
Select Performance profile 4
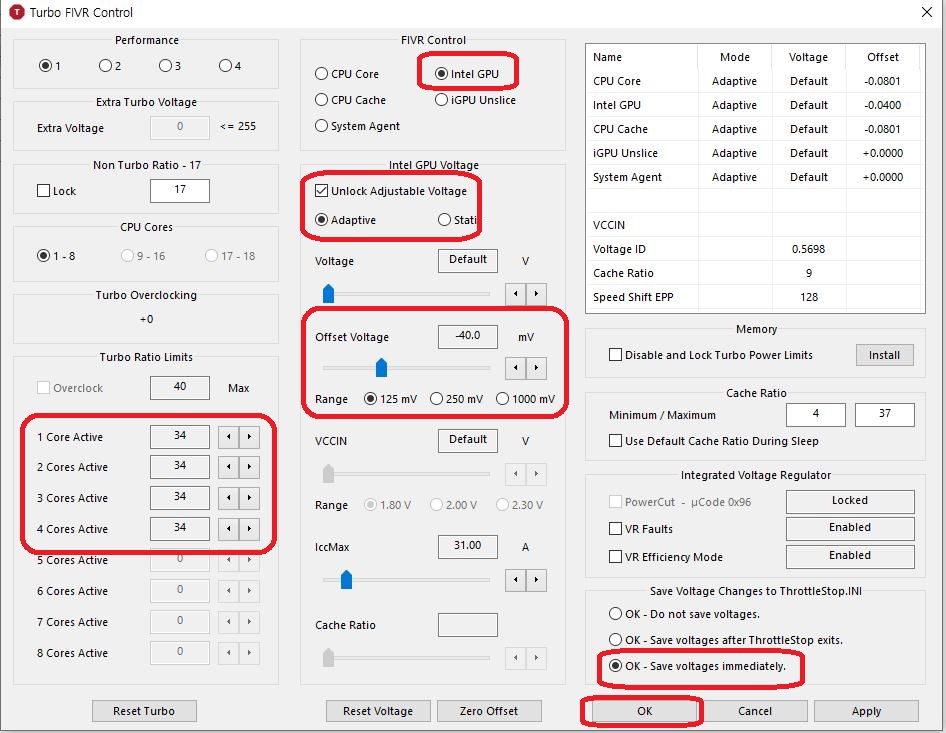coord(230,66)
